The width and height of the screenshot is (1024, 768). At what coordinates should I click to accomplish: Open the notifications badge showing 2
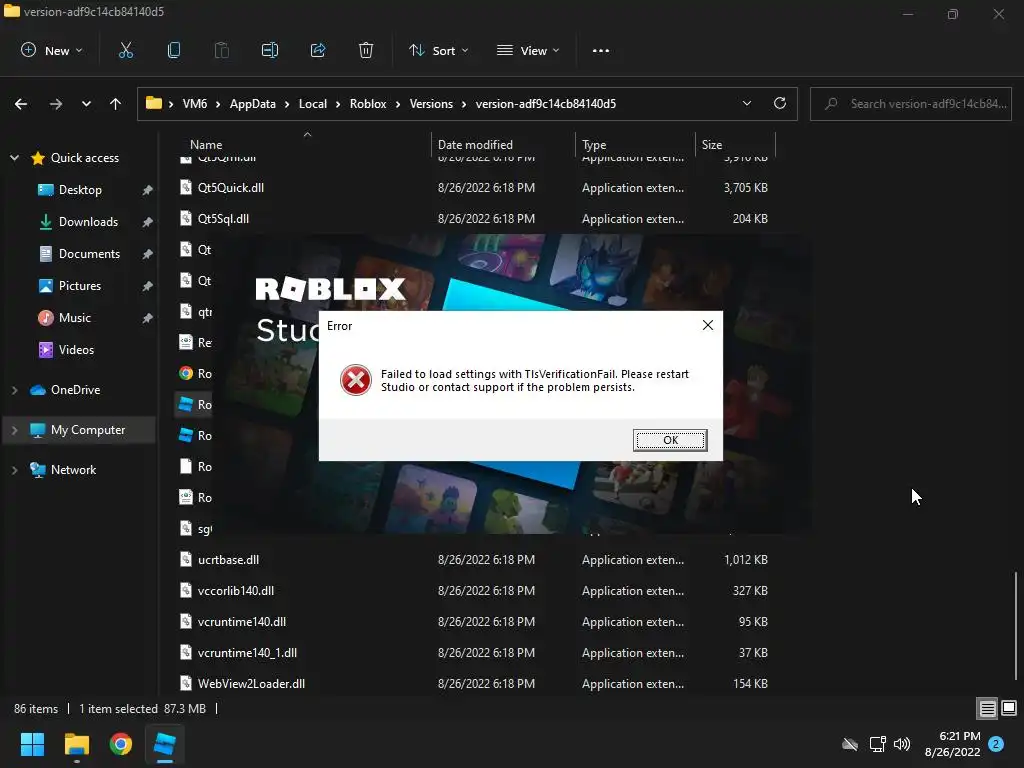tap(996, 744)
